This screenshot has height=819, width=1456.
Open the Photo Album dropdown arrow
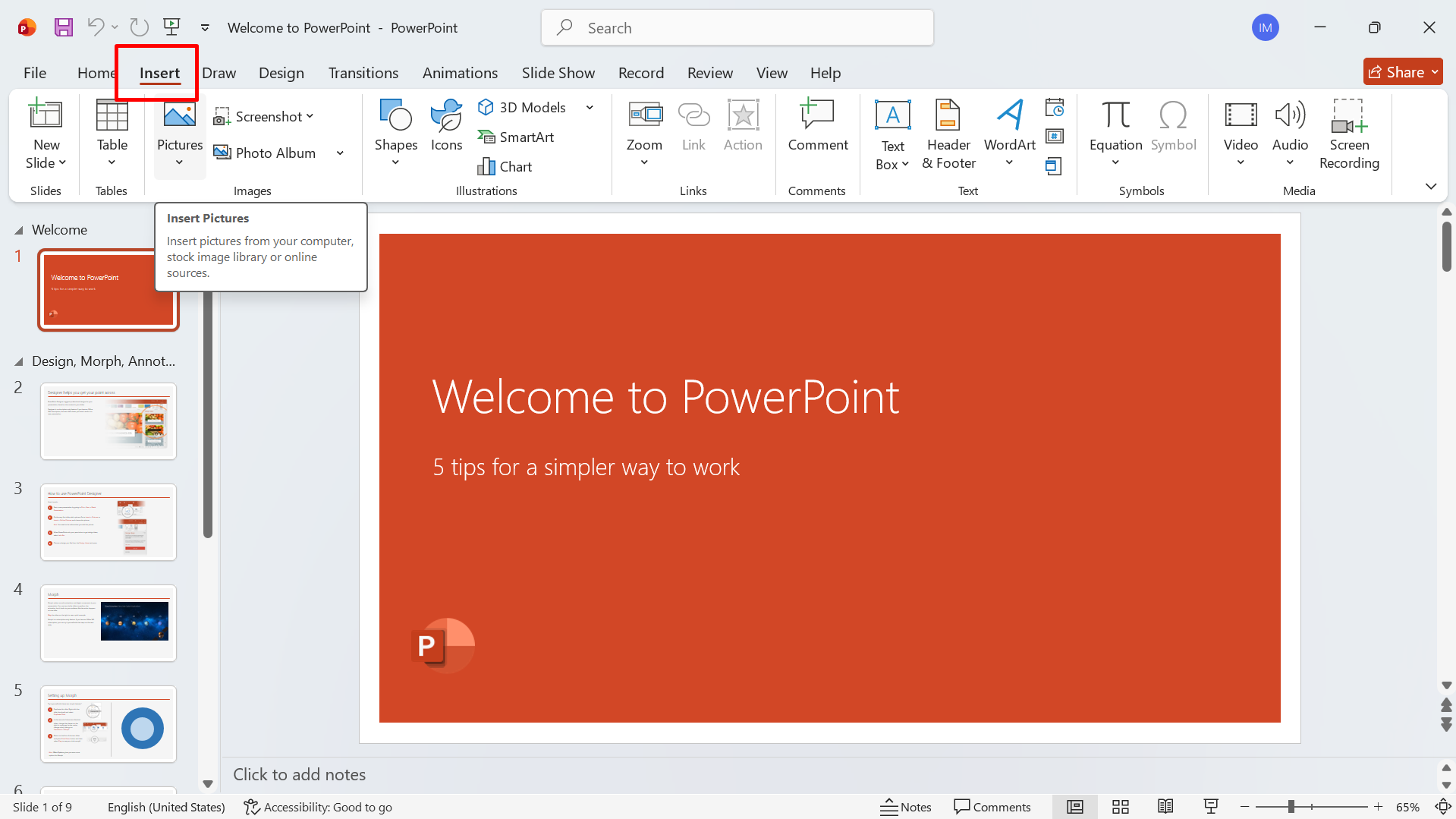point(340,153)
